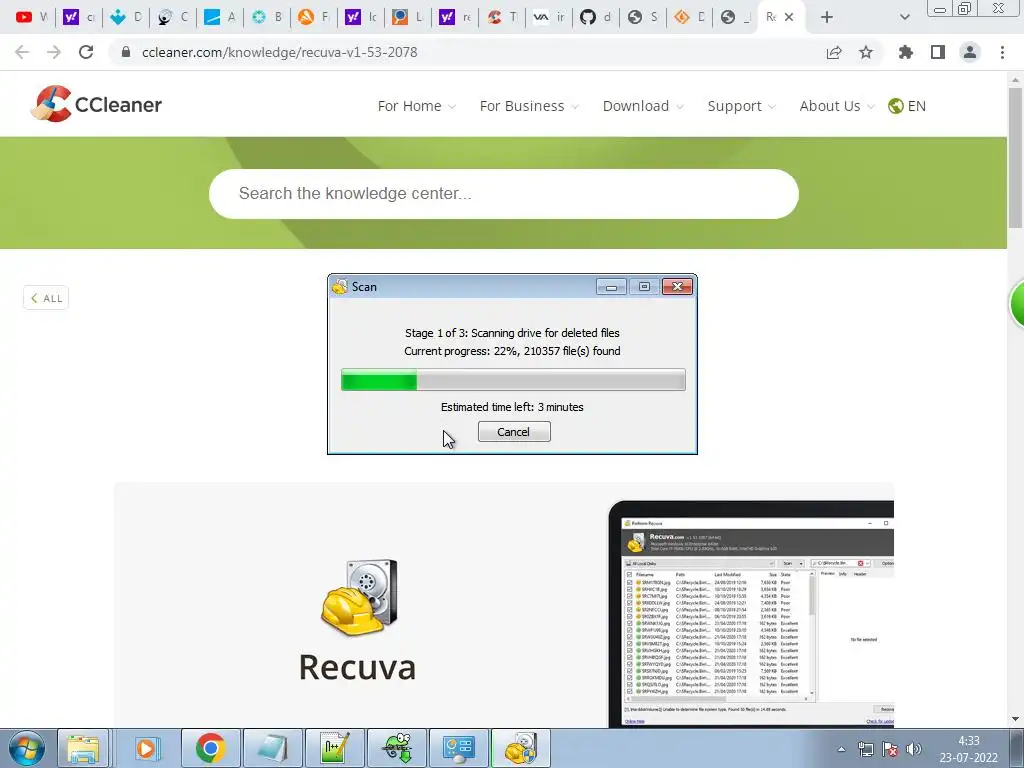Click the Recuva hard hat logo

pos(359,597)
